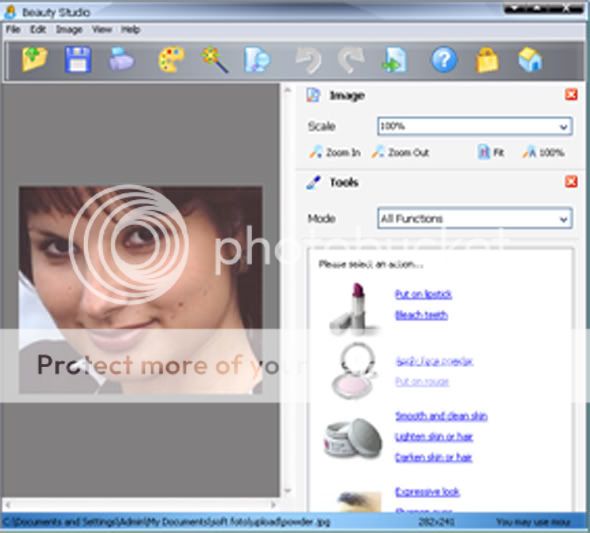Open the File menu
Screen dimensions: 590x533
pyautogui.click(x=13, y=29)
